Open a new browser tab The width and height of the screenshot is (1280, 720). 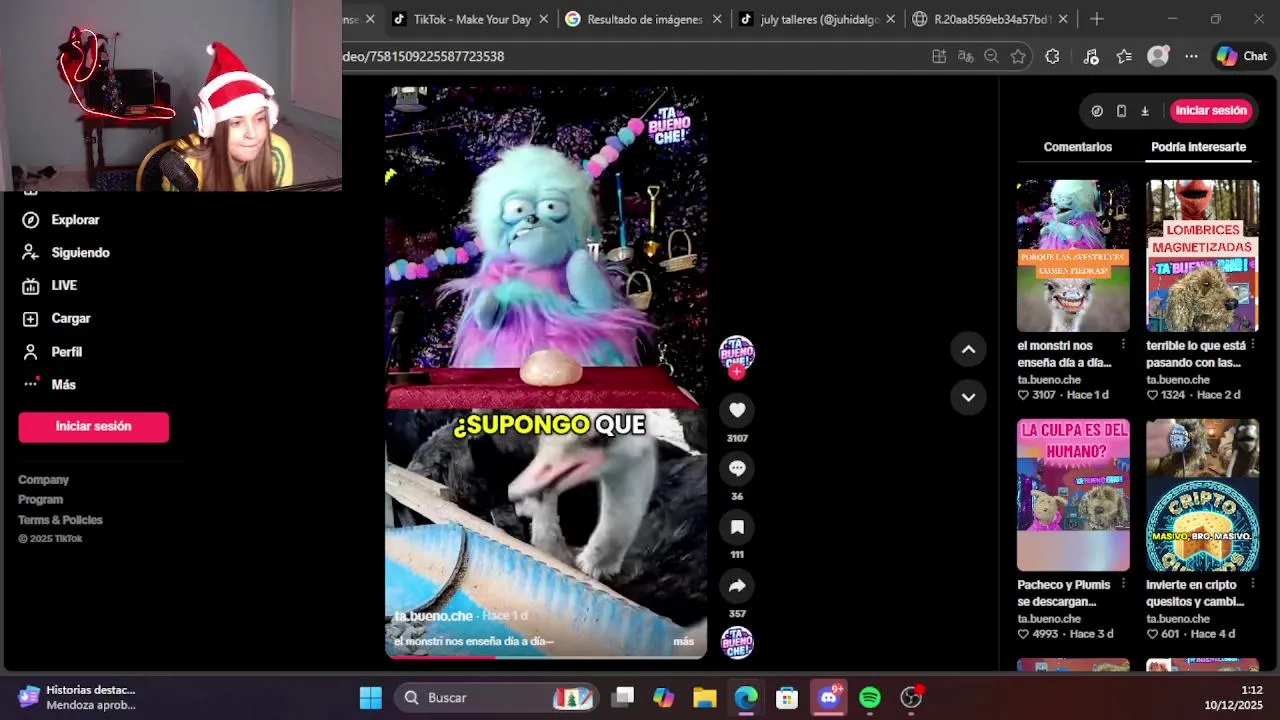pyautogui.click(x=1097, y=19)
